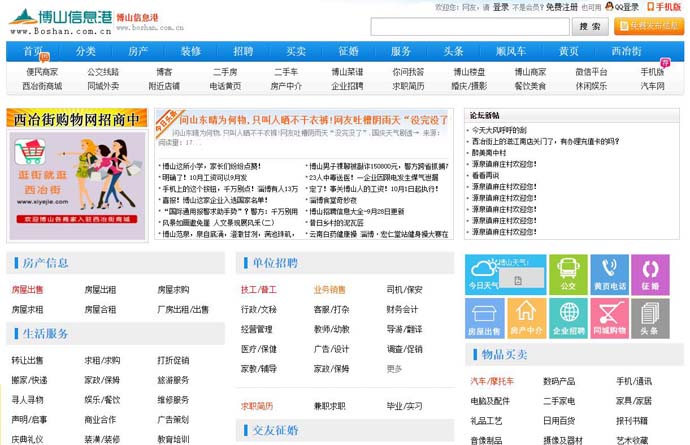The image size is (690, 445).
Task: Open the 今天大风呼呼的刮 forum post
Action: click(x=499, y=130)
